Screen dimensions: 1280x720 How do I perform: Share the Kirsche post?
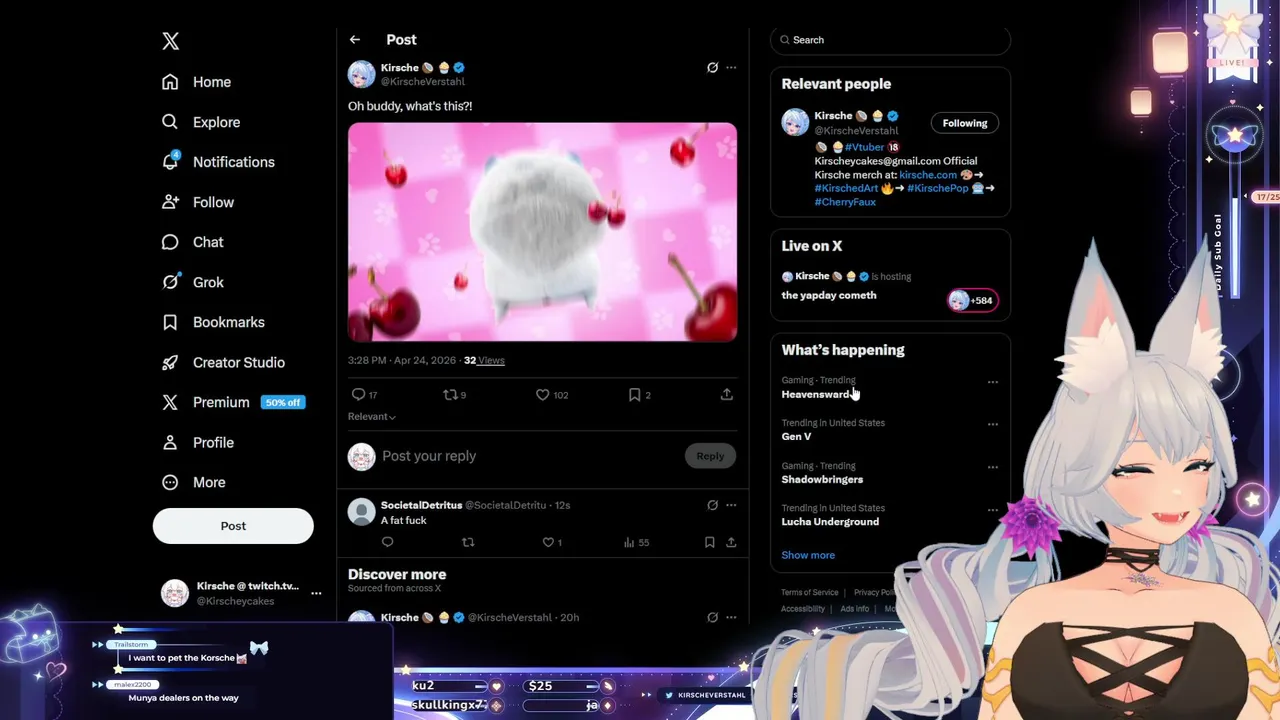pos(727,395)
